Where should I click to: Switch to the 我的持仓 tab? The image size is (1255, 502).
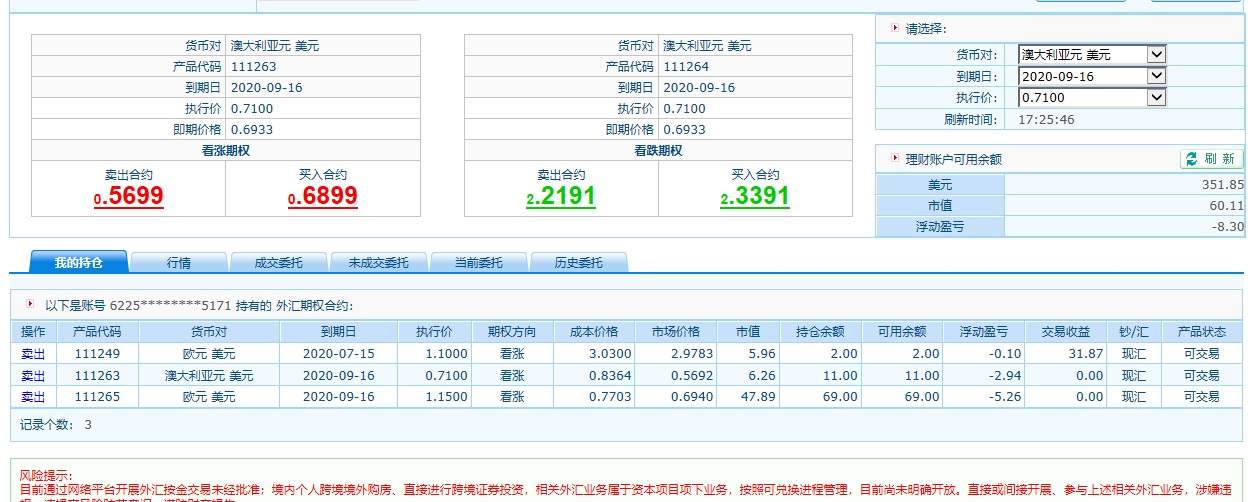click(78, 263)
